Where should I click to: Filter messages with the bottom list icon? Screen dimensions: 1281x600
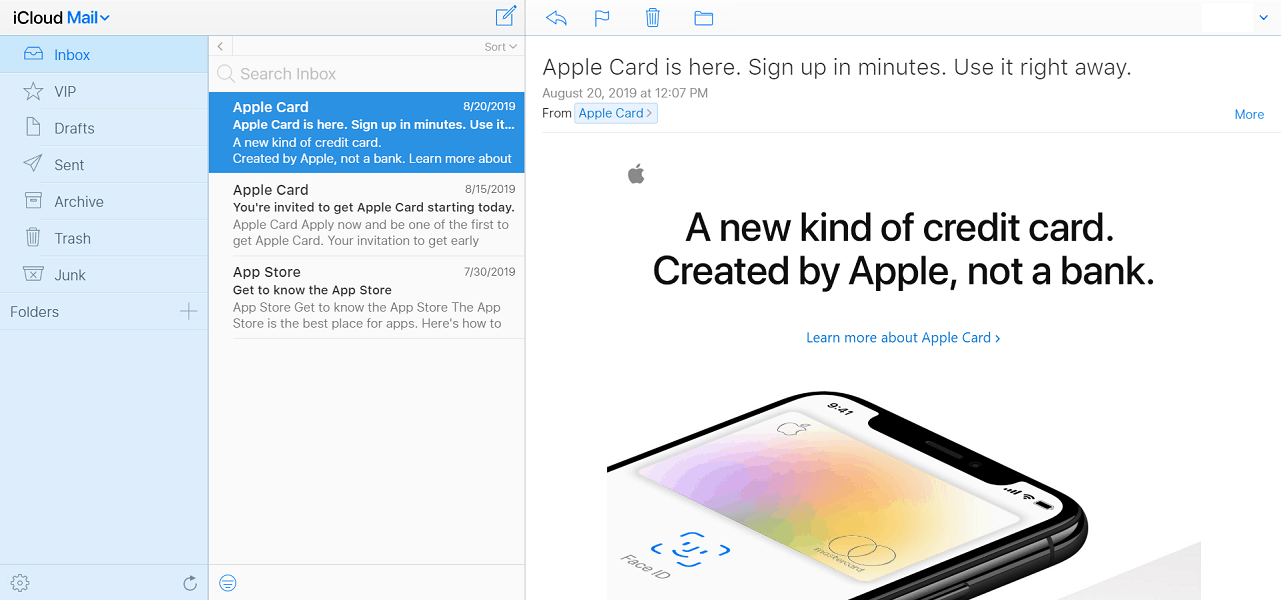point(228,583)
